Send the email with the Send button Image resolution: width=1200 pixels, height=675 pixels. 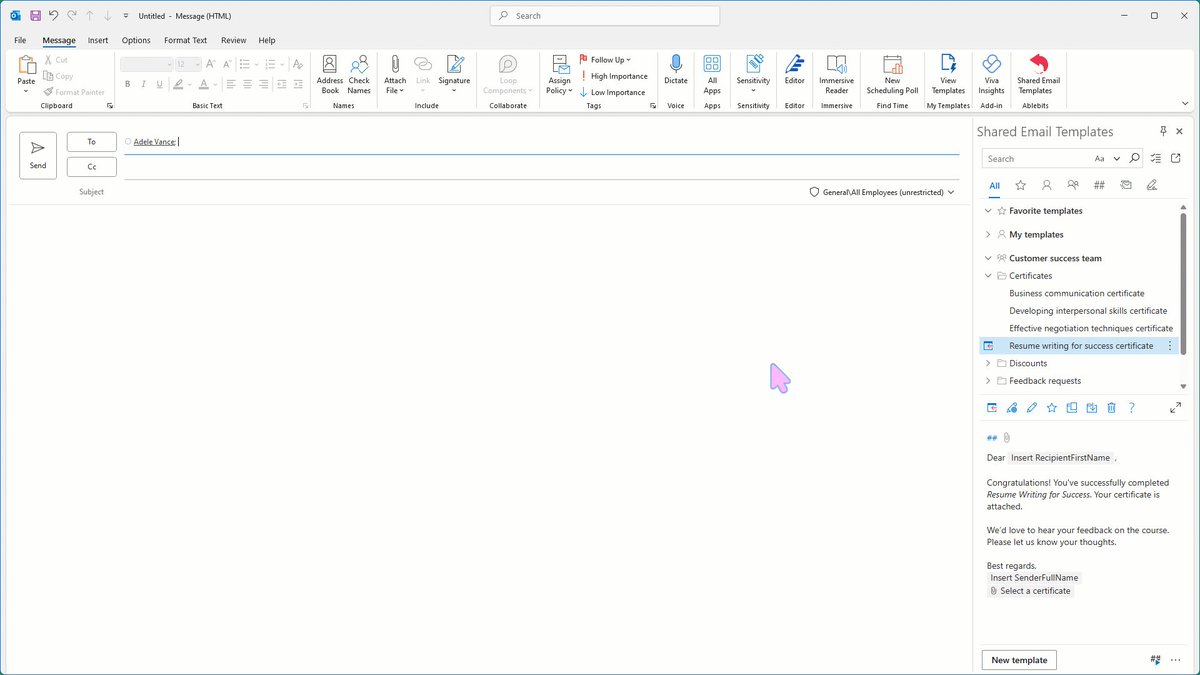38,155
